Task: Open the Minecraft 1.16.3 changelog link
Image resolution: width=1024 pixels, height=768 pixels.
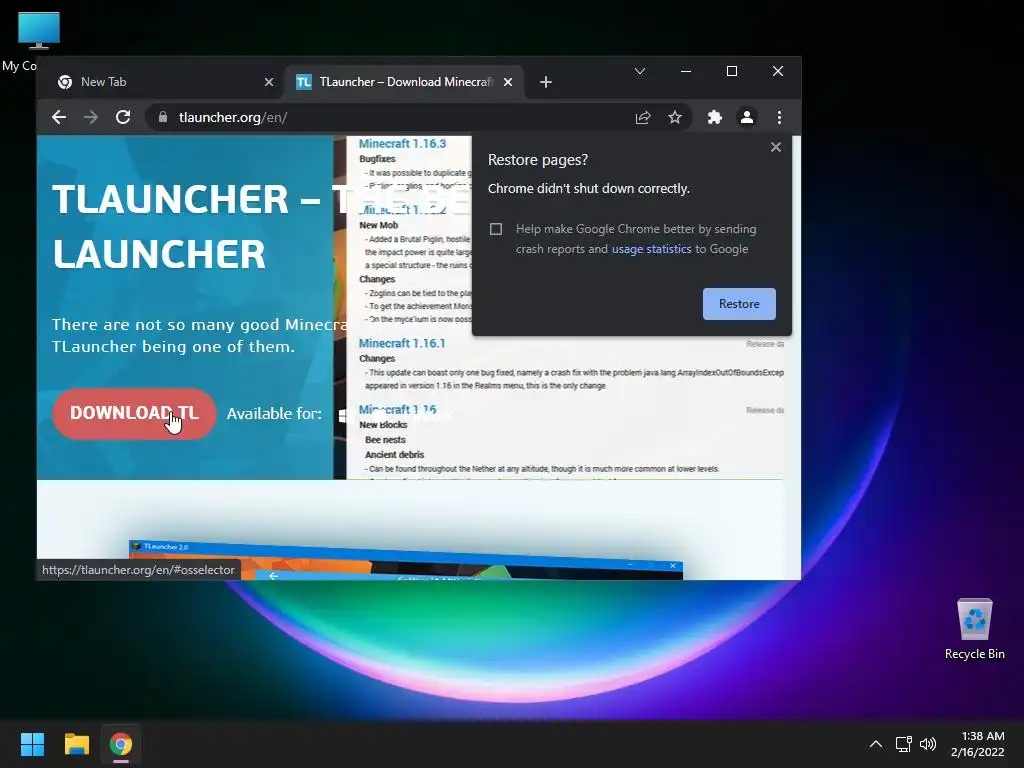Action: (x=402, y=144)
